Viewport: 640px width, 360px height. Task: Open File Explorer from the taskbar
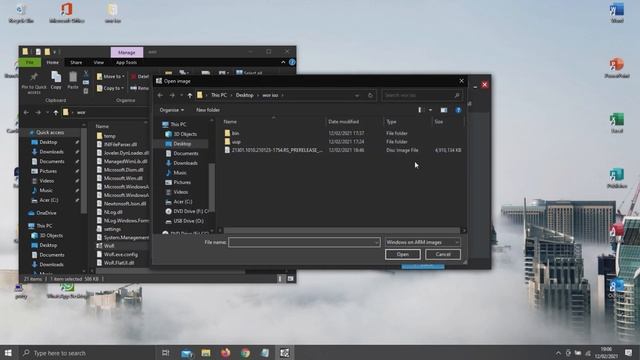[206, 353]
